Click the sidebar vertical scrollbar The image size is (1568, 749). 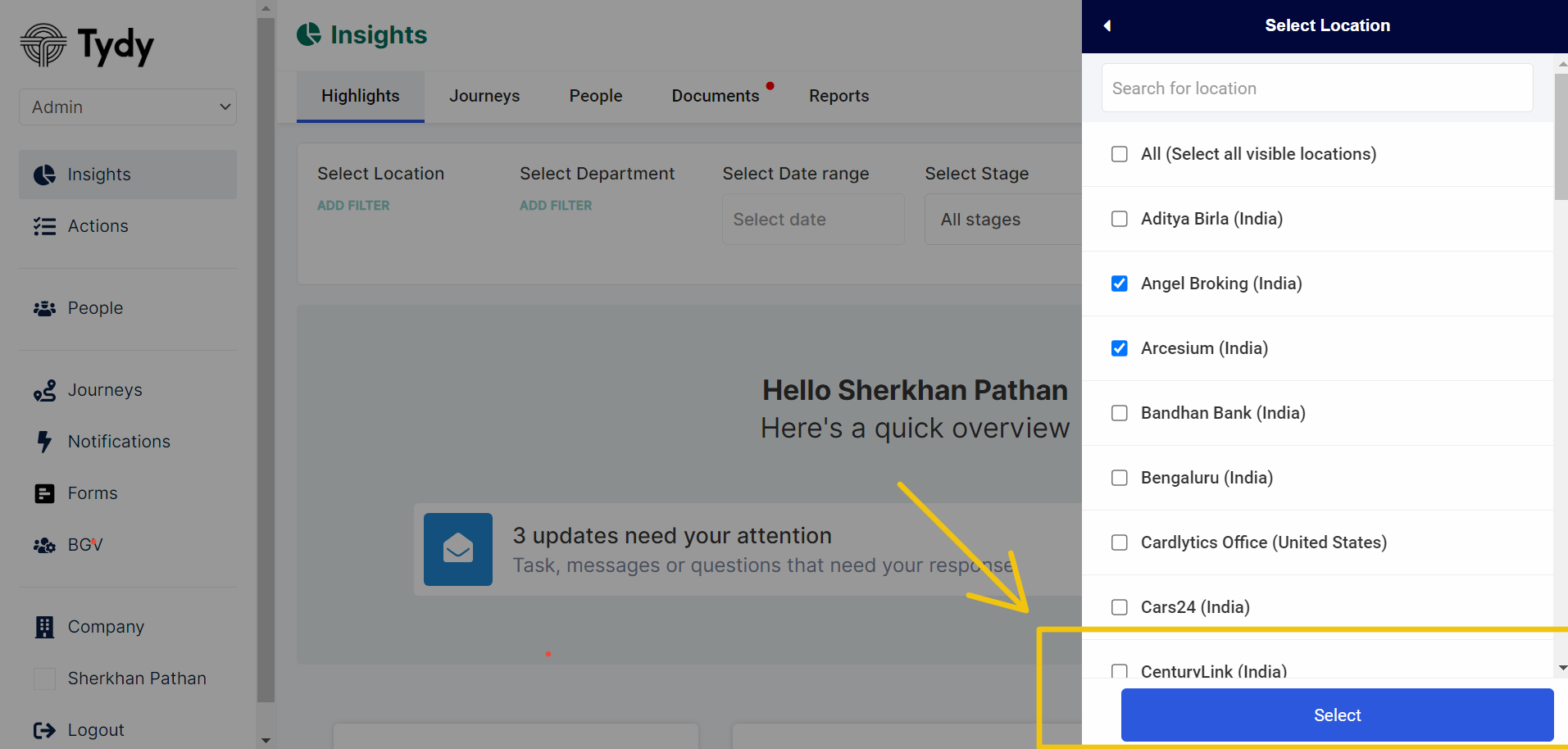coord(266,361)
